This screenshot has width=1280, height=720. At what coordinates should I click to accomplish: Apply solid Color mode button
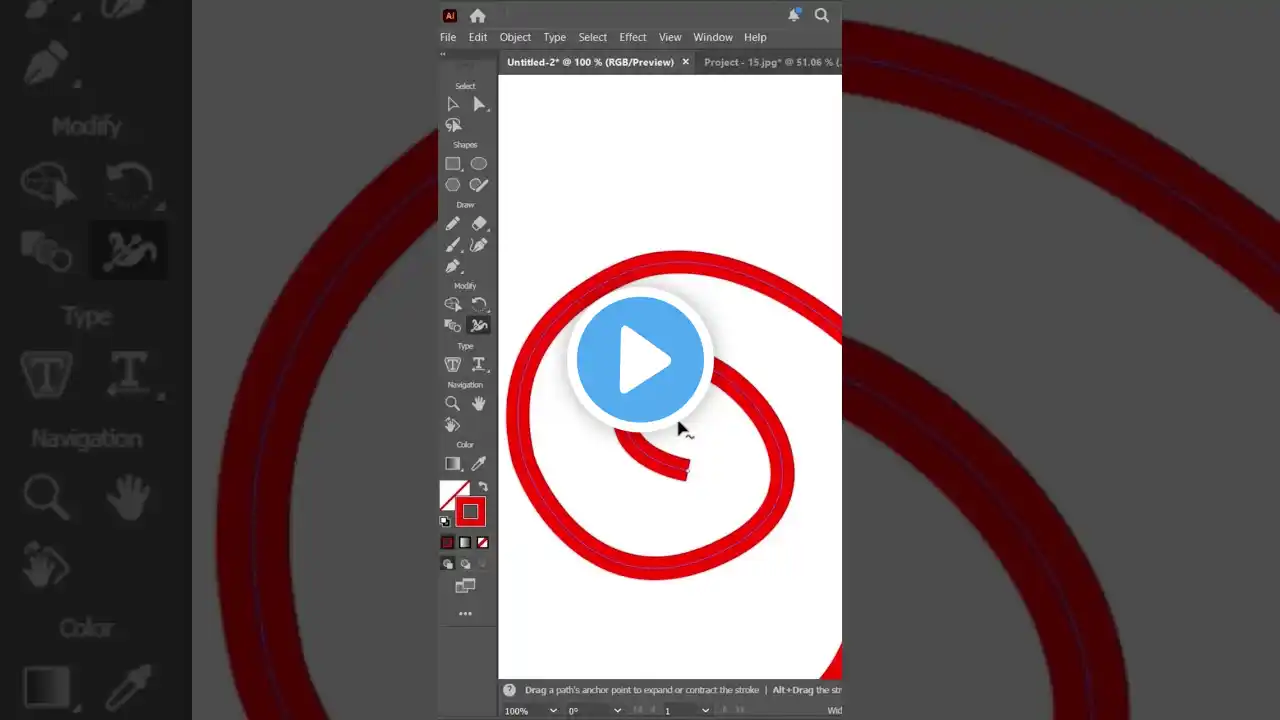click(x=447, y=543)
